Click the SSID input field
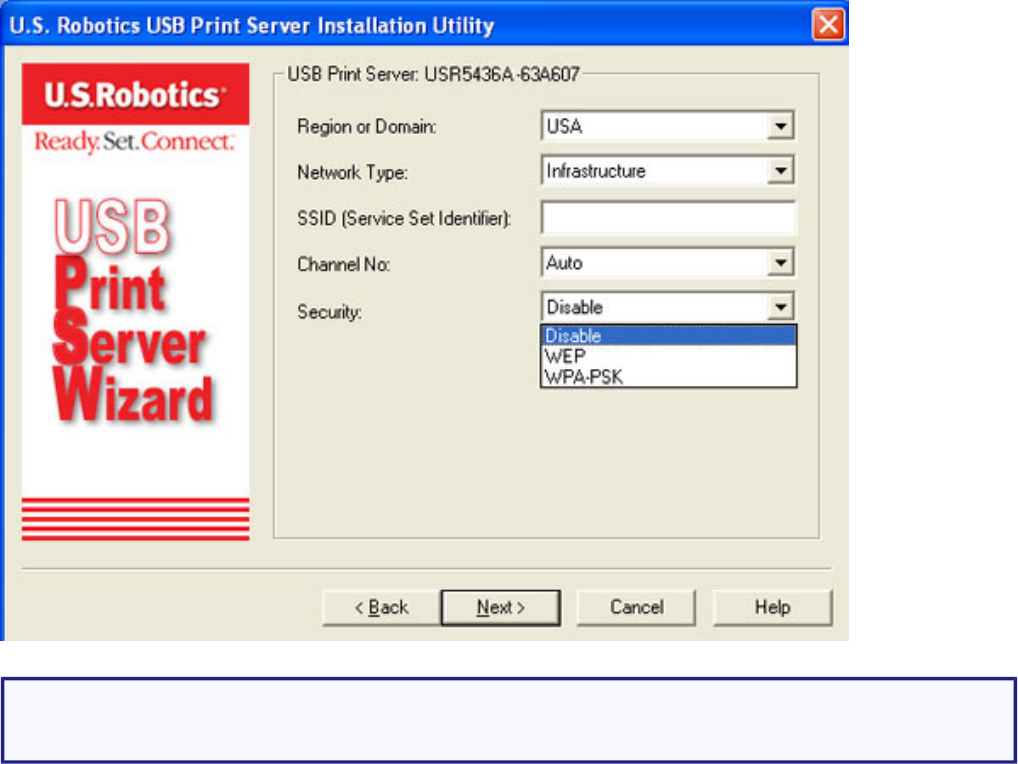This screenshot has width=1018, height=764. pos(668,217)
